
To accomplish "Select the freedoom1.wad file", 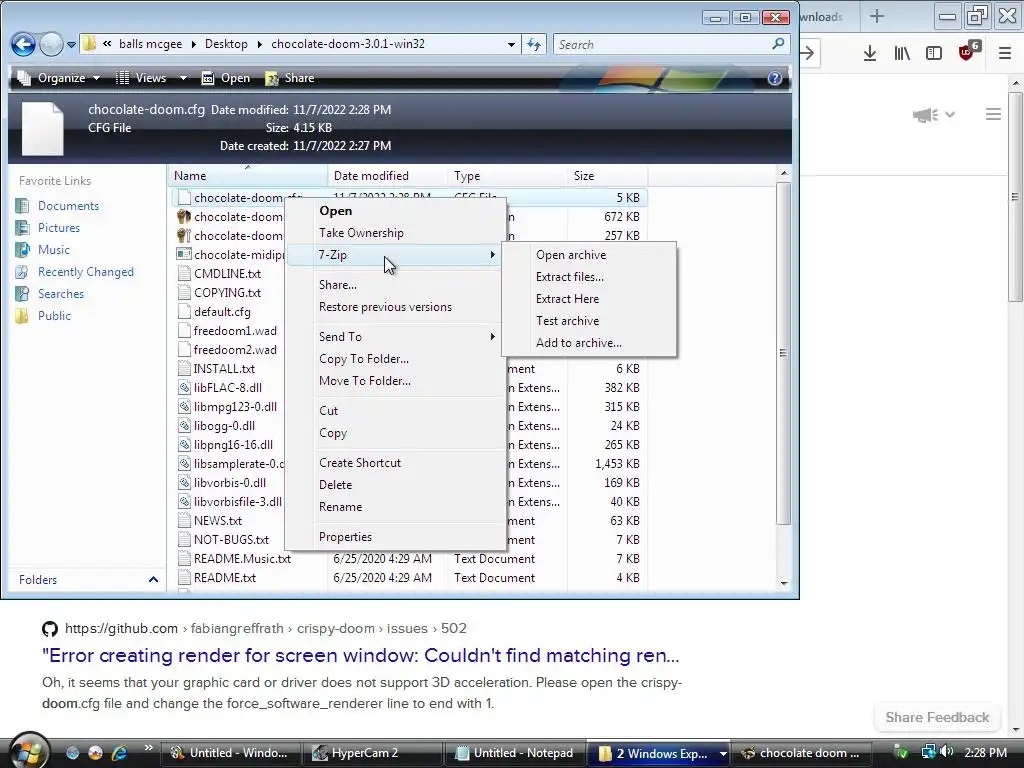I will tap(235, 330).
